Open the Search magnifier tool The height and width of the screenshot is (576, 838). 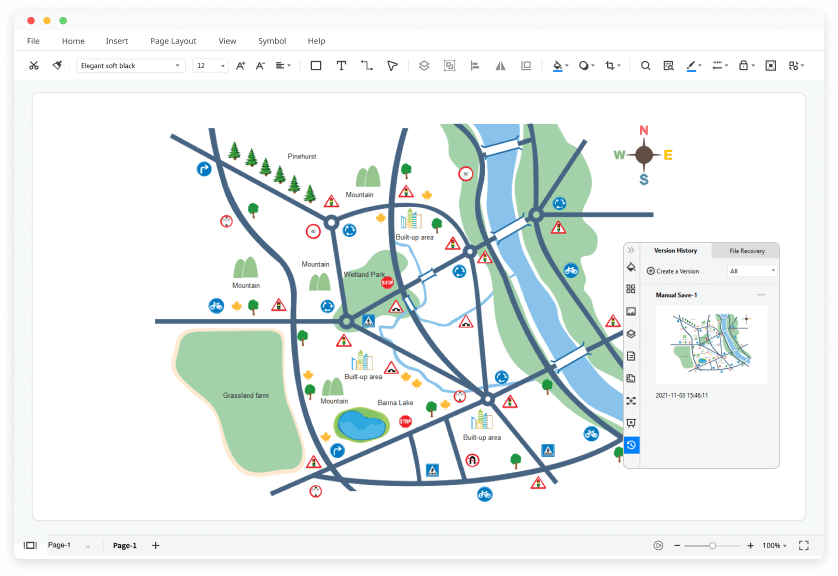(x=646, y=65)
